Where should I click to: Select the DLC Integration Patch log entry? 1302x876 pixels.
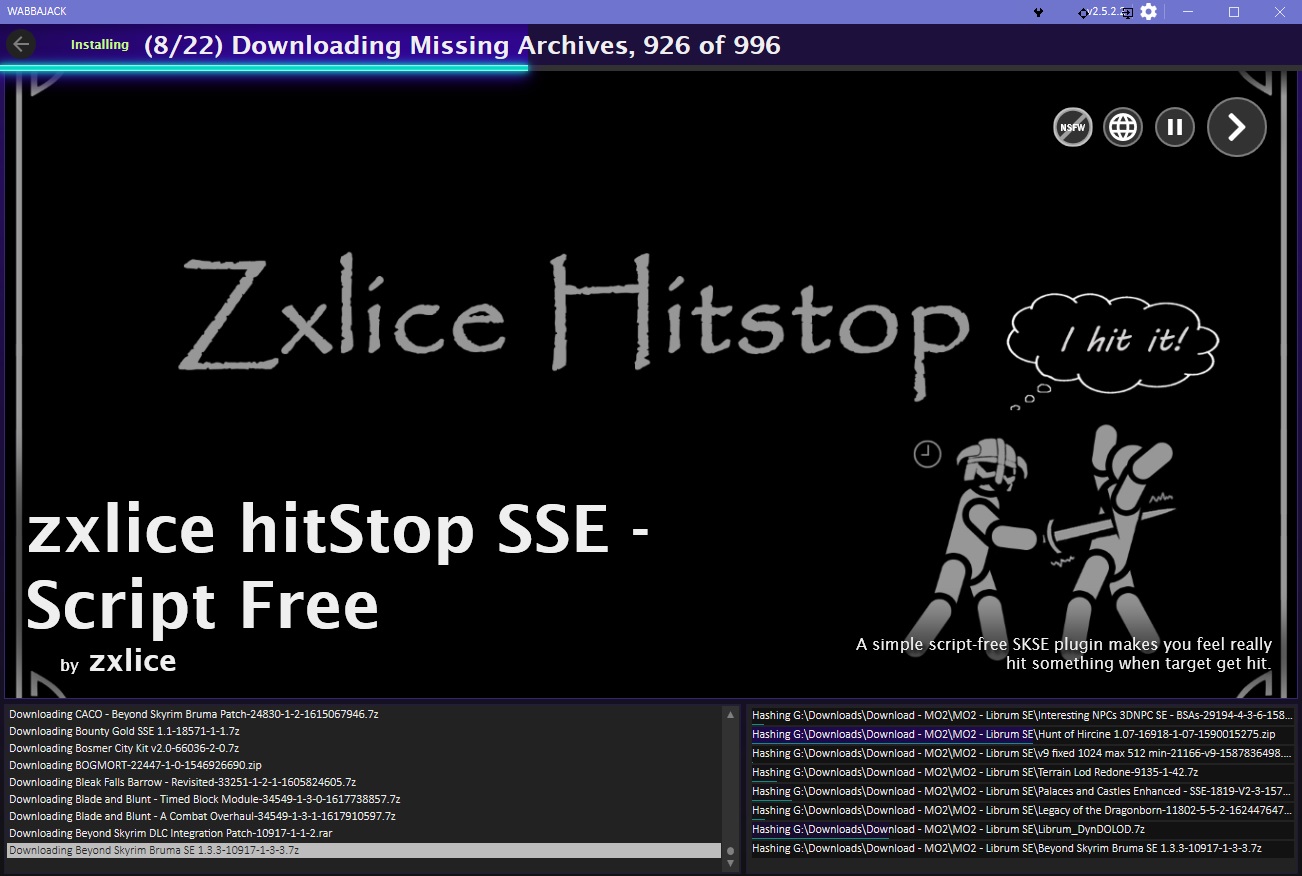364,833
